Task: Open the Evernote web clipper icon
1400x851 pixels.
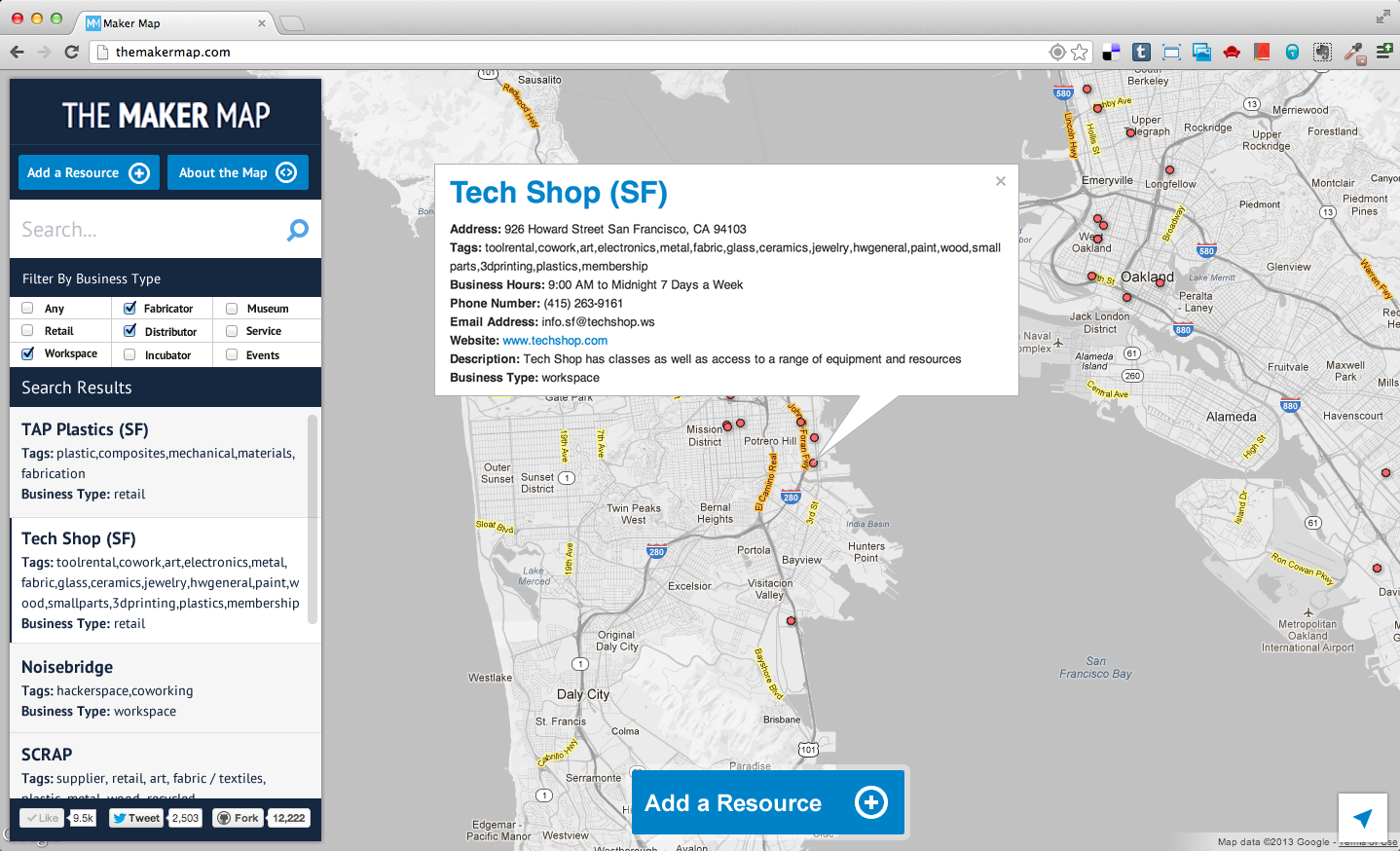Action: (1322, 53)
